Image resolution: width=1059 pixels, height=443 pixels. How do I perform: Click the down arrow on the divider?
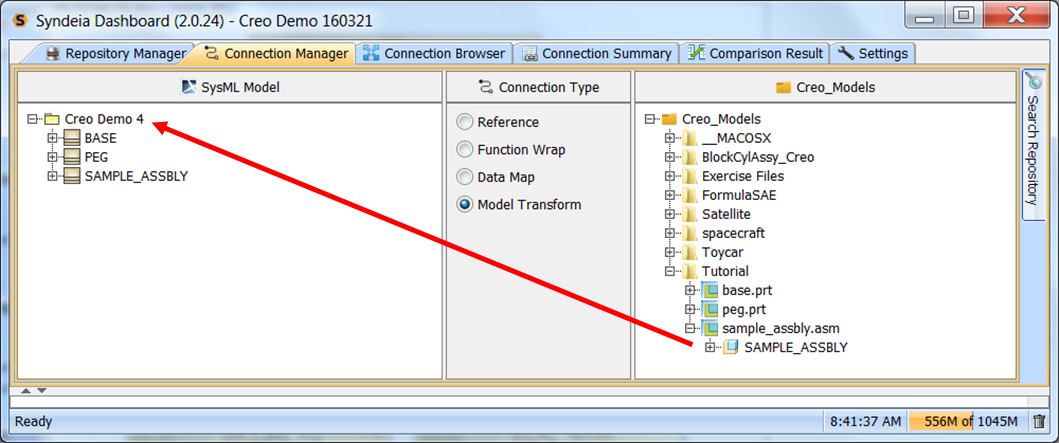[41, 390]
